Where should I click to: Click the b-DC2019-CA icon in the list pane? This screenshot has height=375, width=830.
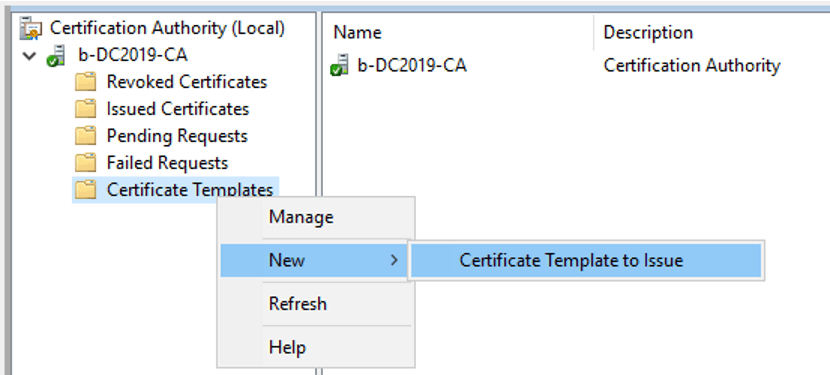pos(339,65)
